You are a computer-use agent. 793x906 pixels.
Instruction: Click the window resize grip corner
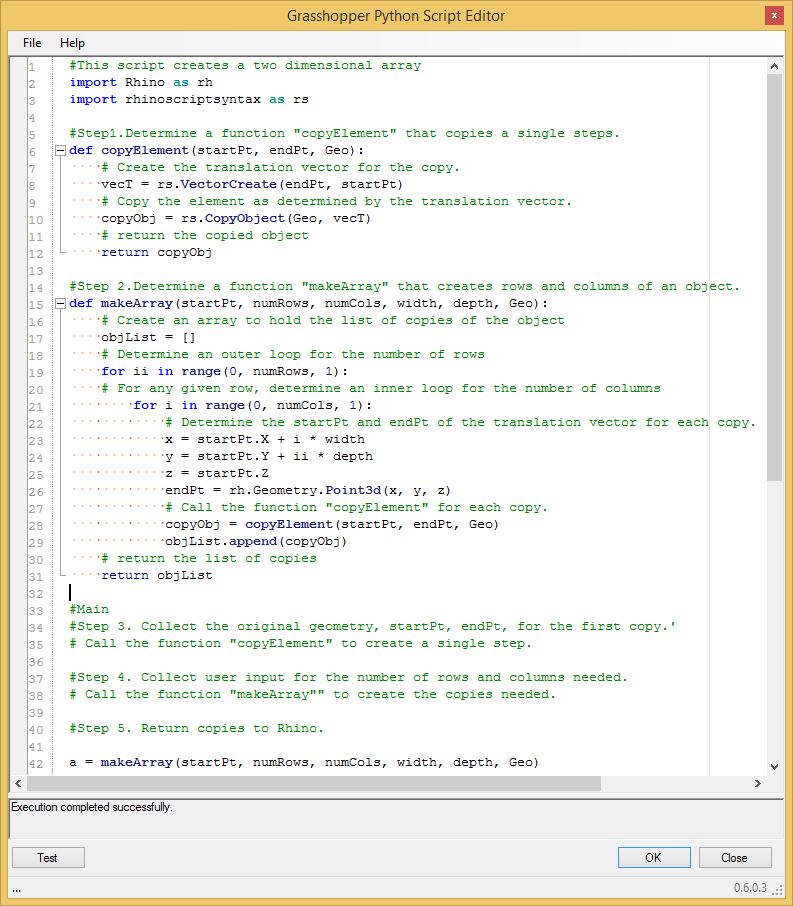tap(779, 891)
